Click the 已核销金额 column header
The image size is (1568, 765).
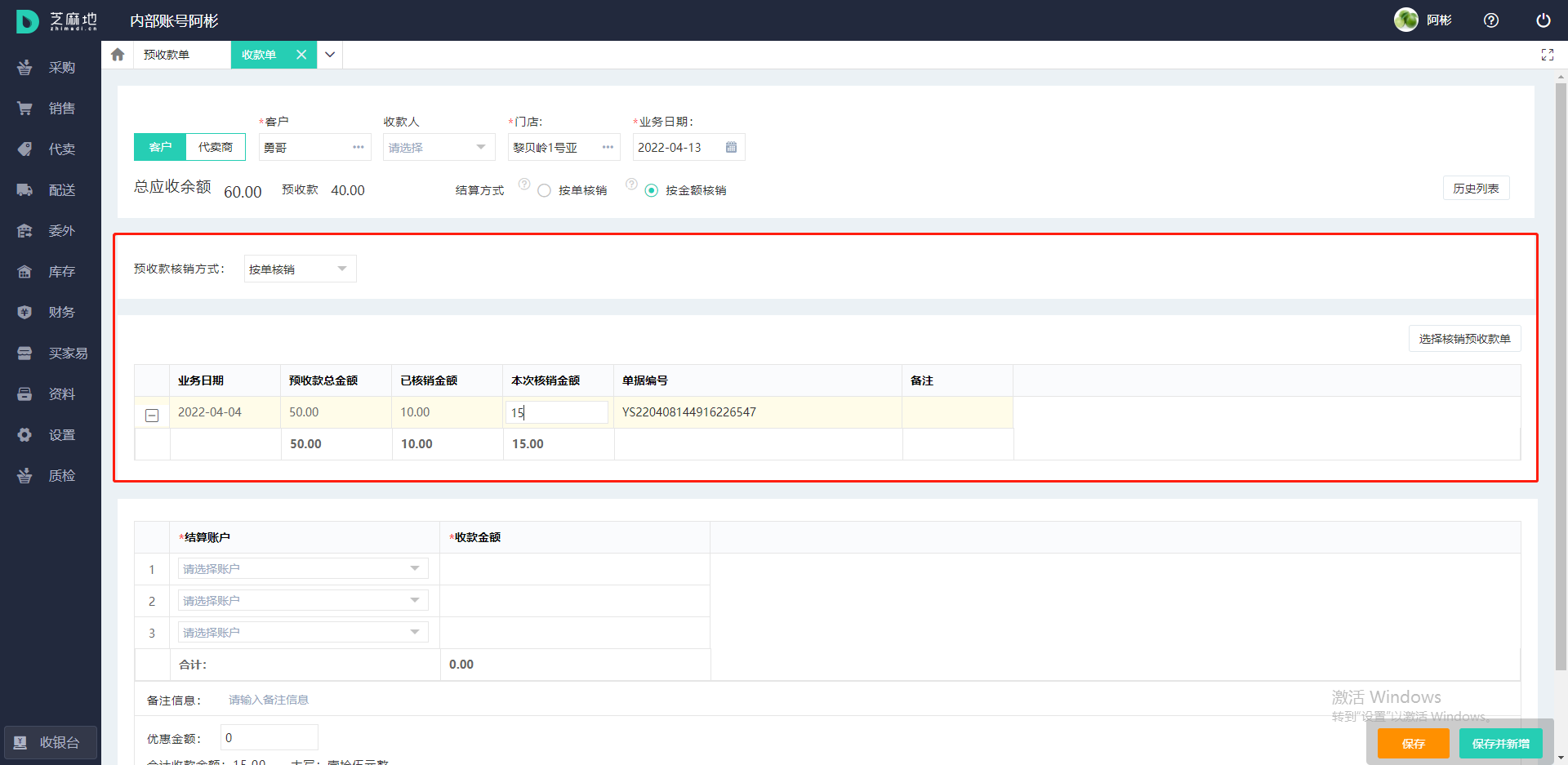447,380
